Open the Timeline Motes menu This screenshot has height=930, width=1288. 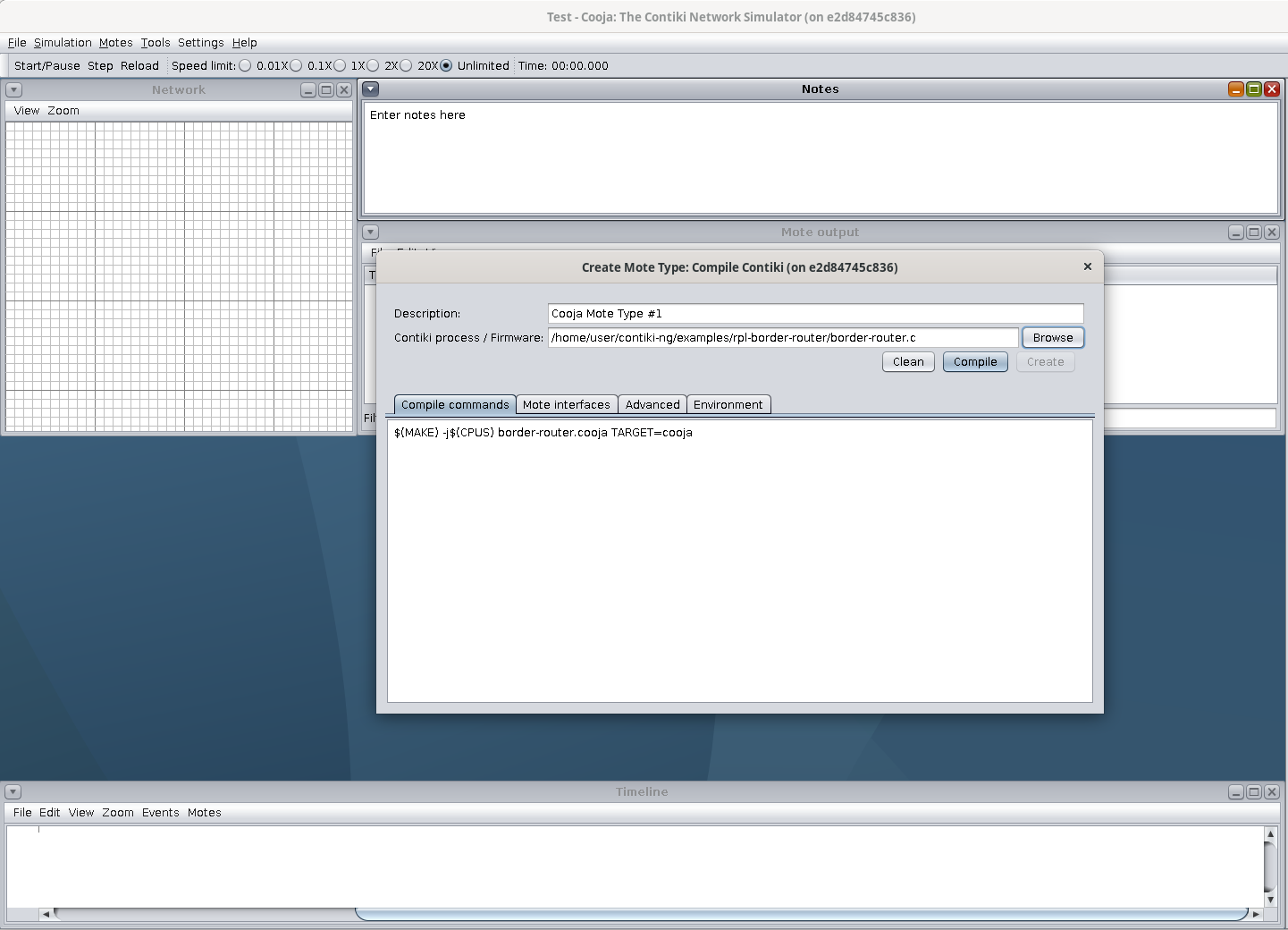[x=205, y=813]
